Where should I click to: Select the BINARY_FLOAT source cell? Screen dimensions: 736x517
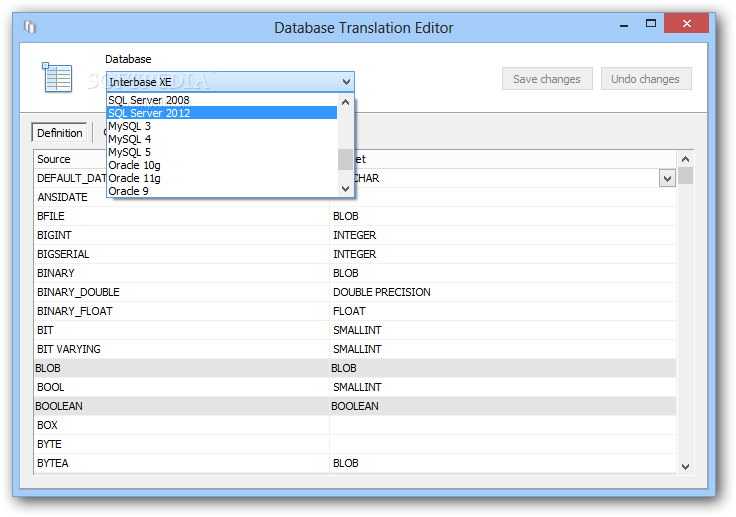181,311
